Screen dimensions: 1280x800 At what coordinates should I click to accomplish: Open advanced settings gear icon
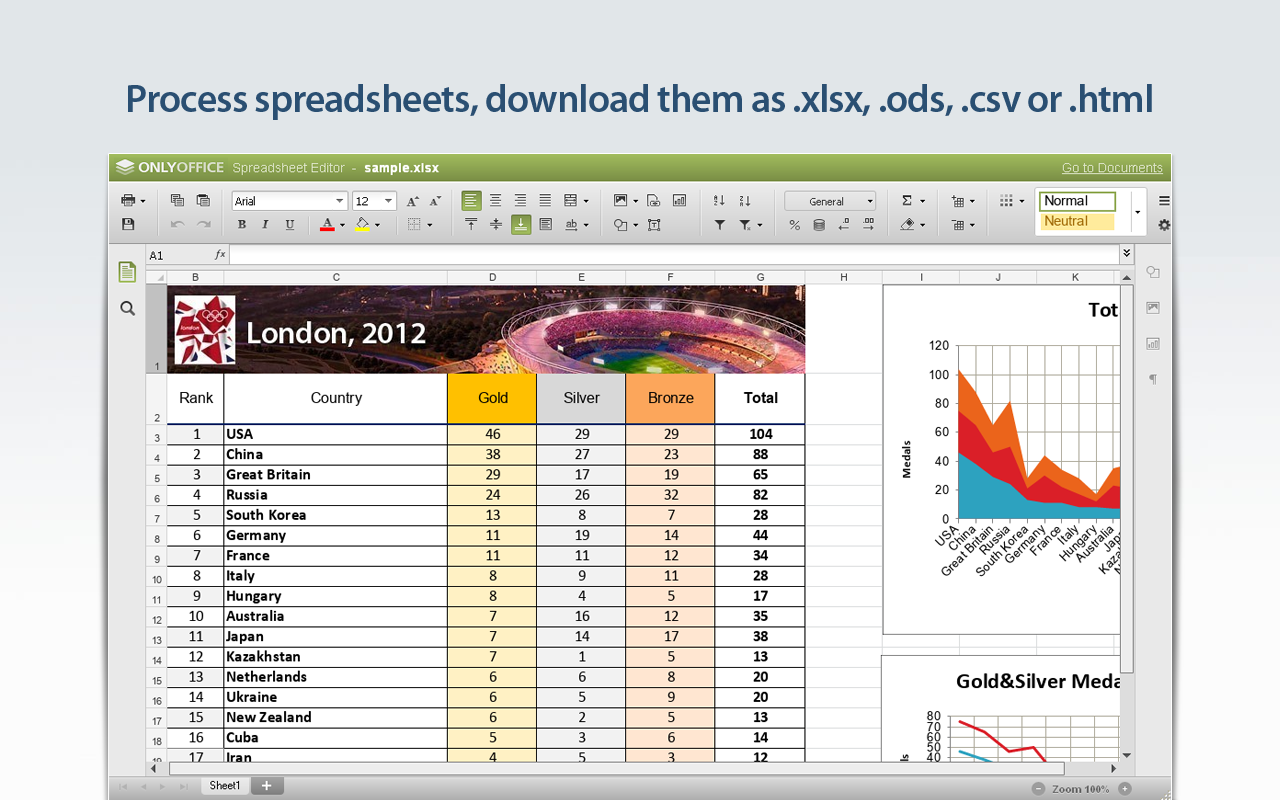tap(1164, 225)
